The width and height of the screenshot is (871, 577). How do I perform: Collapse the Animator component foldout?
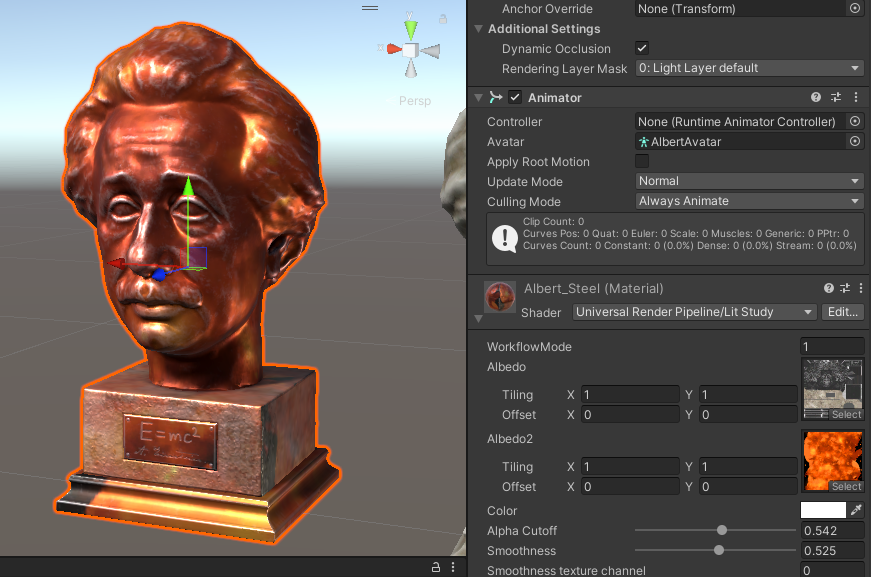pyautogui.click(x=478, y=98)
